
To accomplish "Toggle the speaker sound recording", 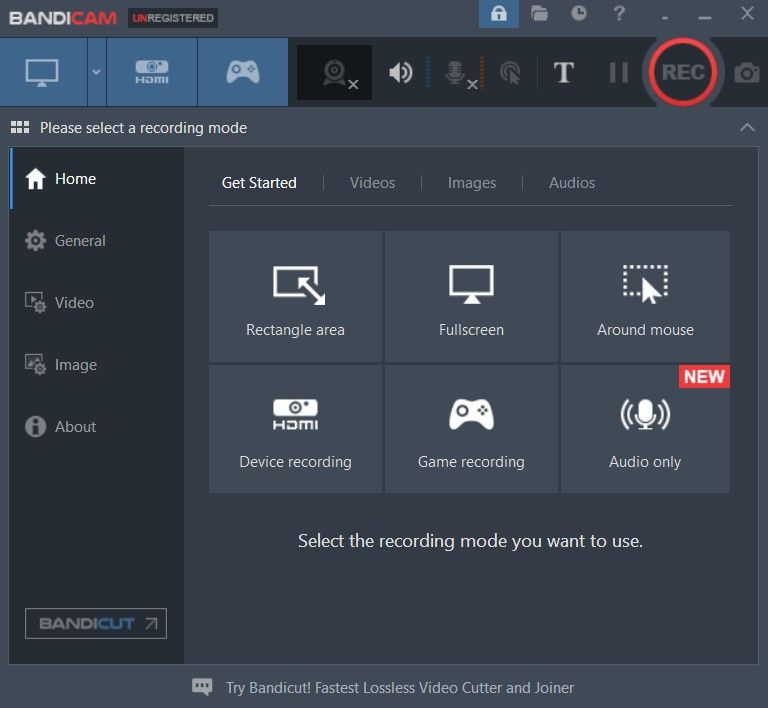I will pyautogui.click(x=401, y=72).
